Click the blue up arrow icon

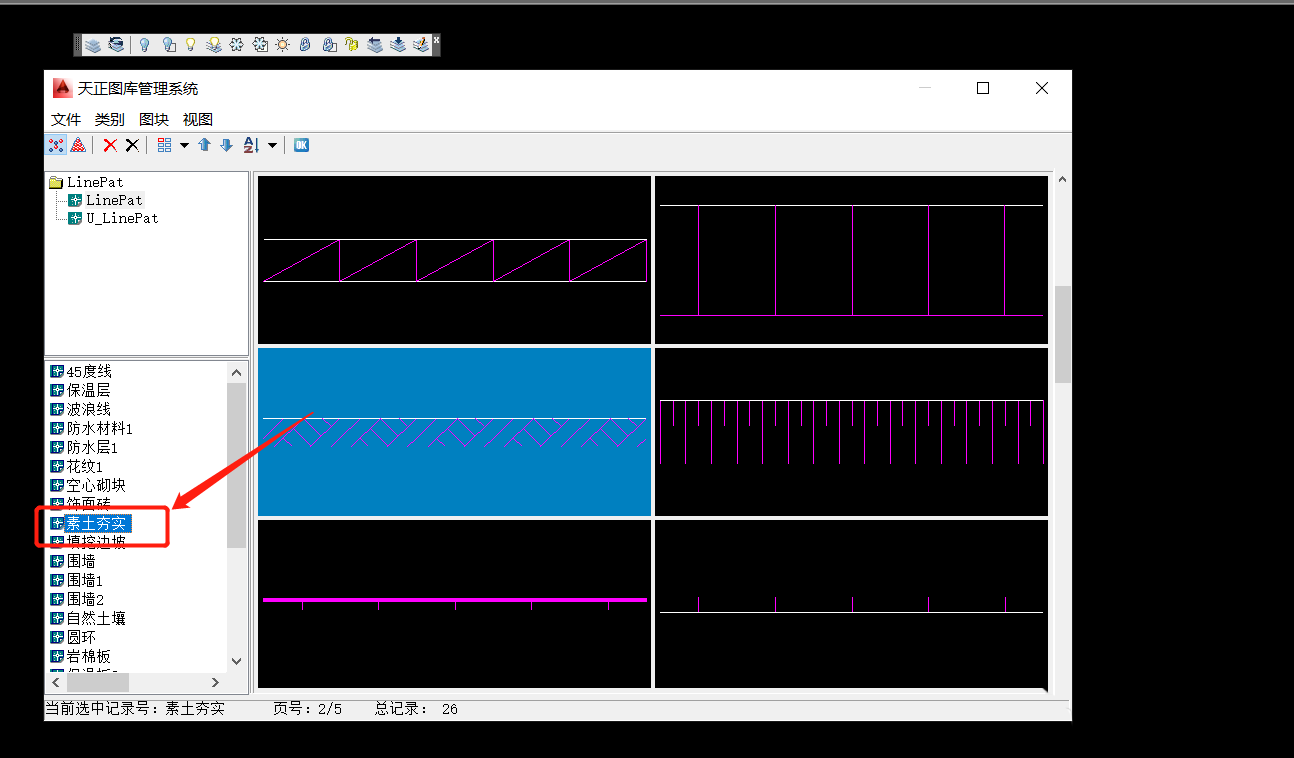[205, 145]
